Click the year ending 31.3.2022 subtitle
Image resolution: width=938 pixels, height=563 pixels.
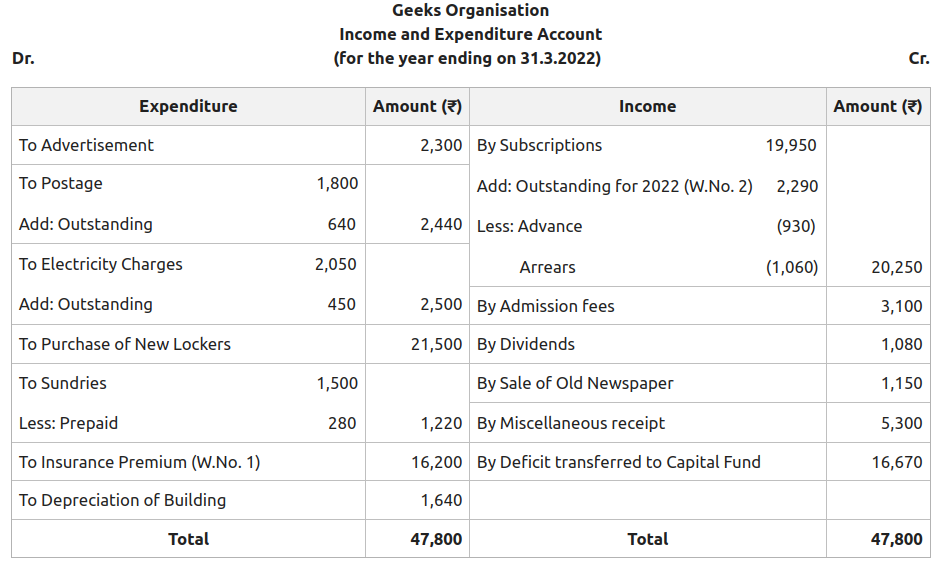pos(467,58)
